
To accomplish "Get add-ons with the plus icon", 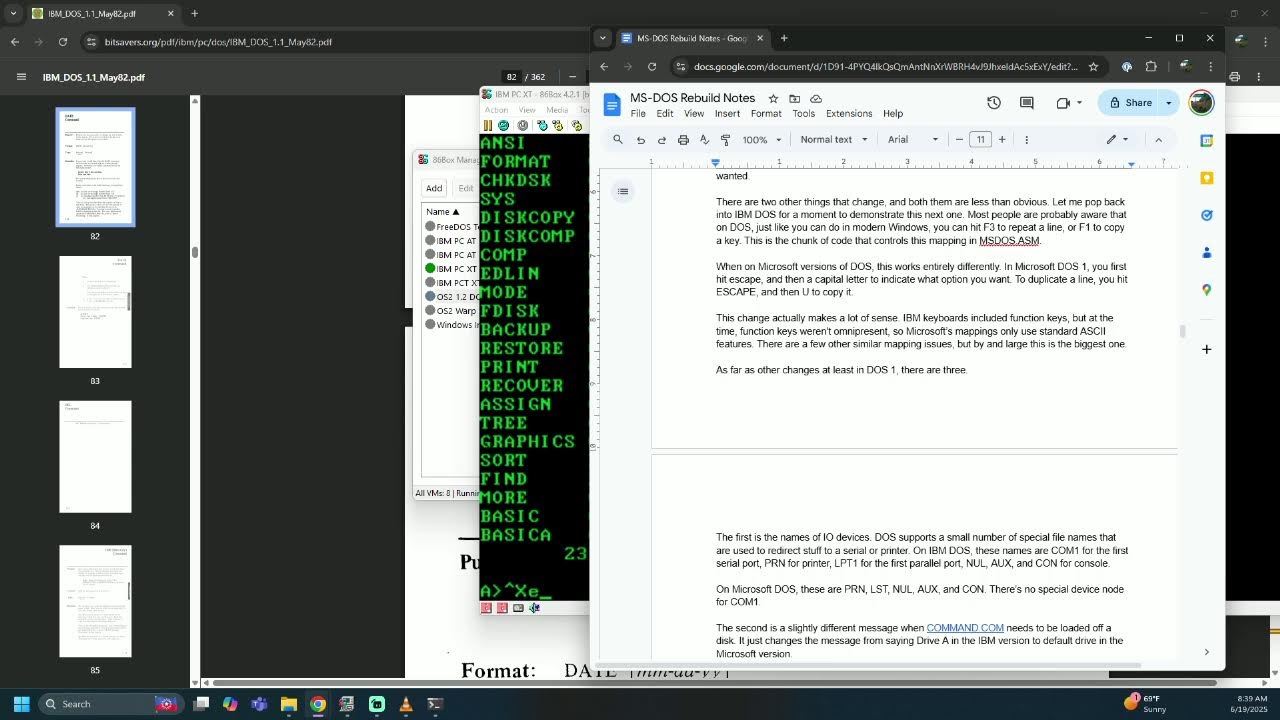I will point(1207,349).
